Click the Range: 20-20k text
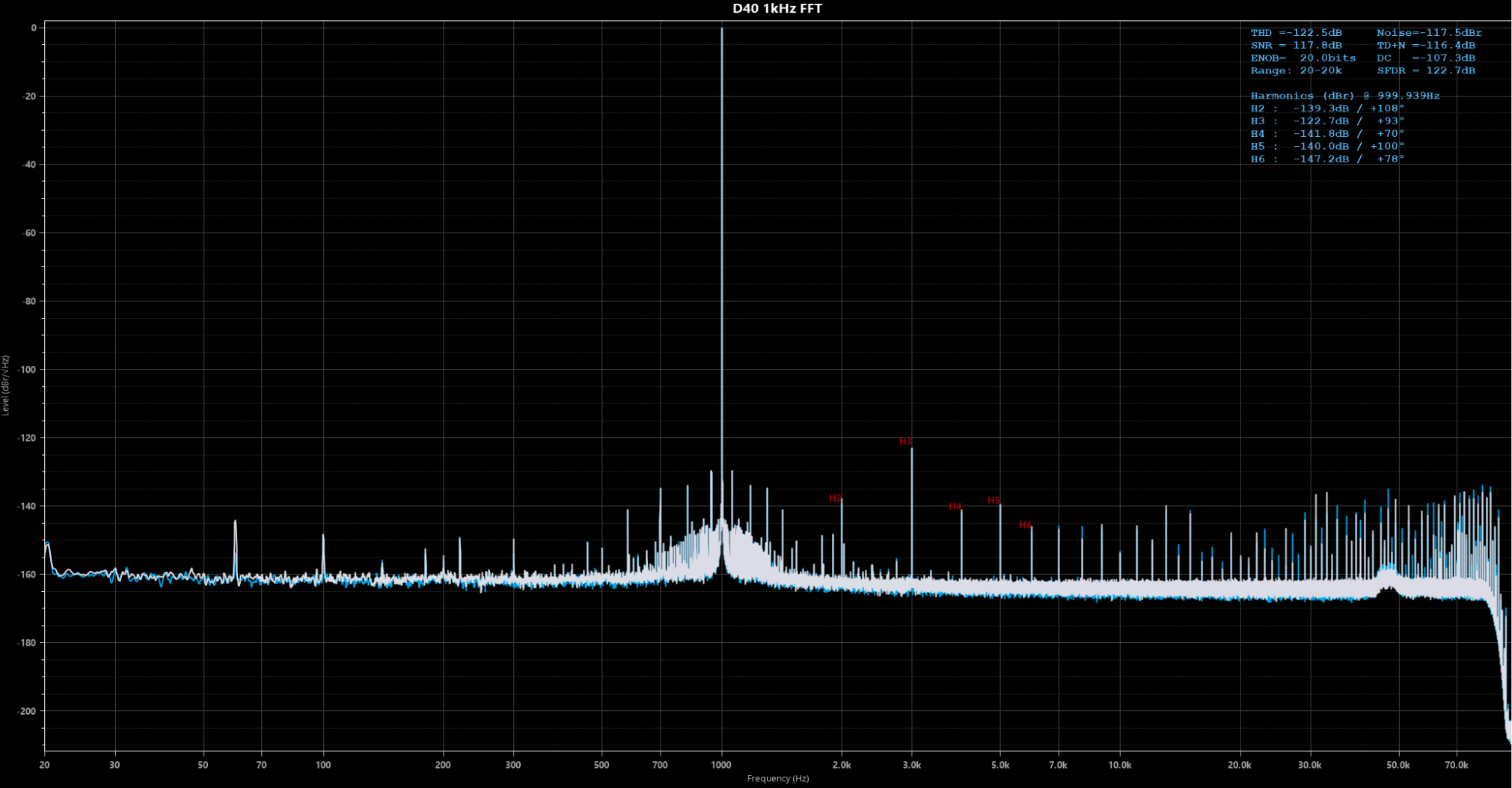The height and width of the screenshot is (788, 1512). tap(1296, 71)
